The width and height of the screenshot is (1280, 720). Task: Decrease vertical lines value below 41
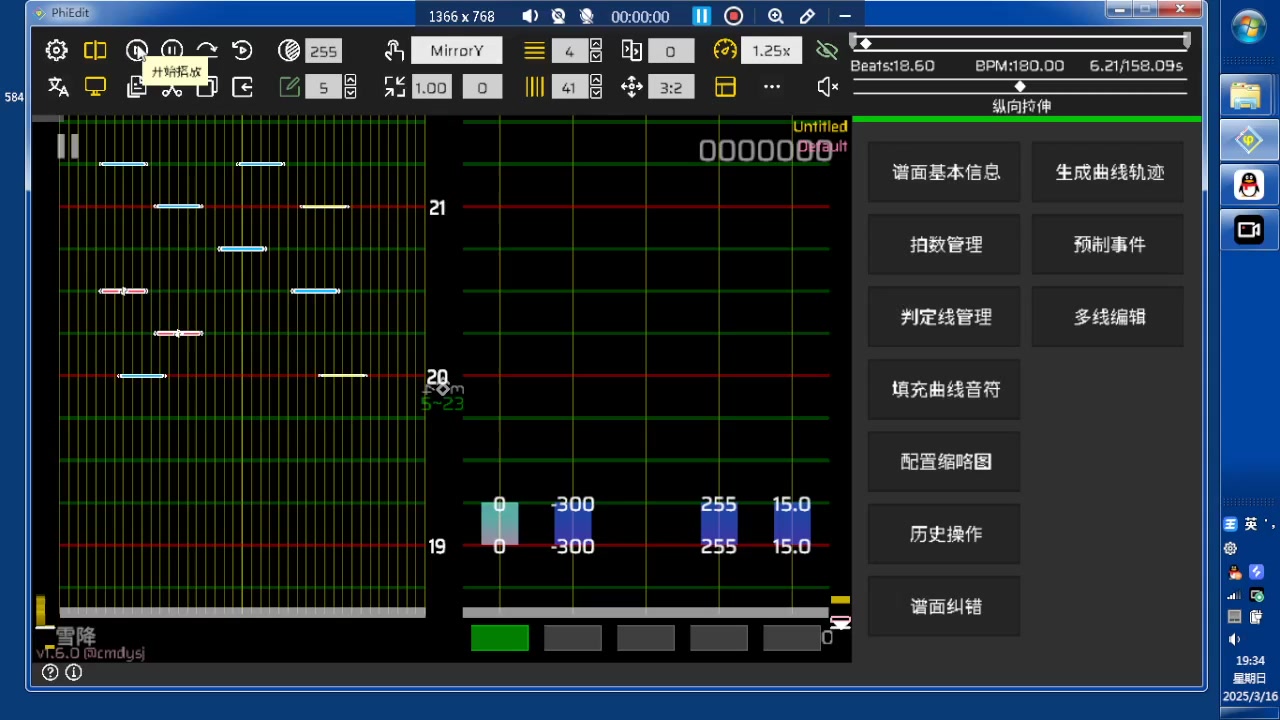click(x=596, y=94)
